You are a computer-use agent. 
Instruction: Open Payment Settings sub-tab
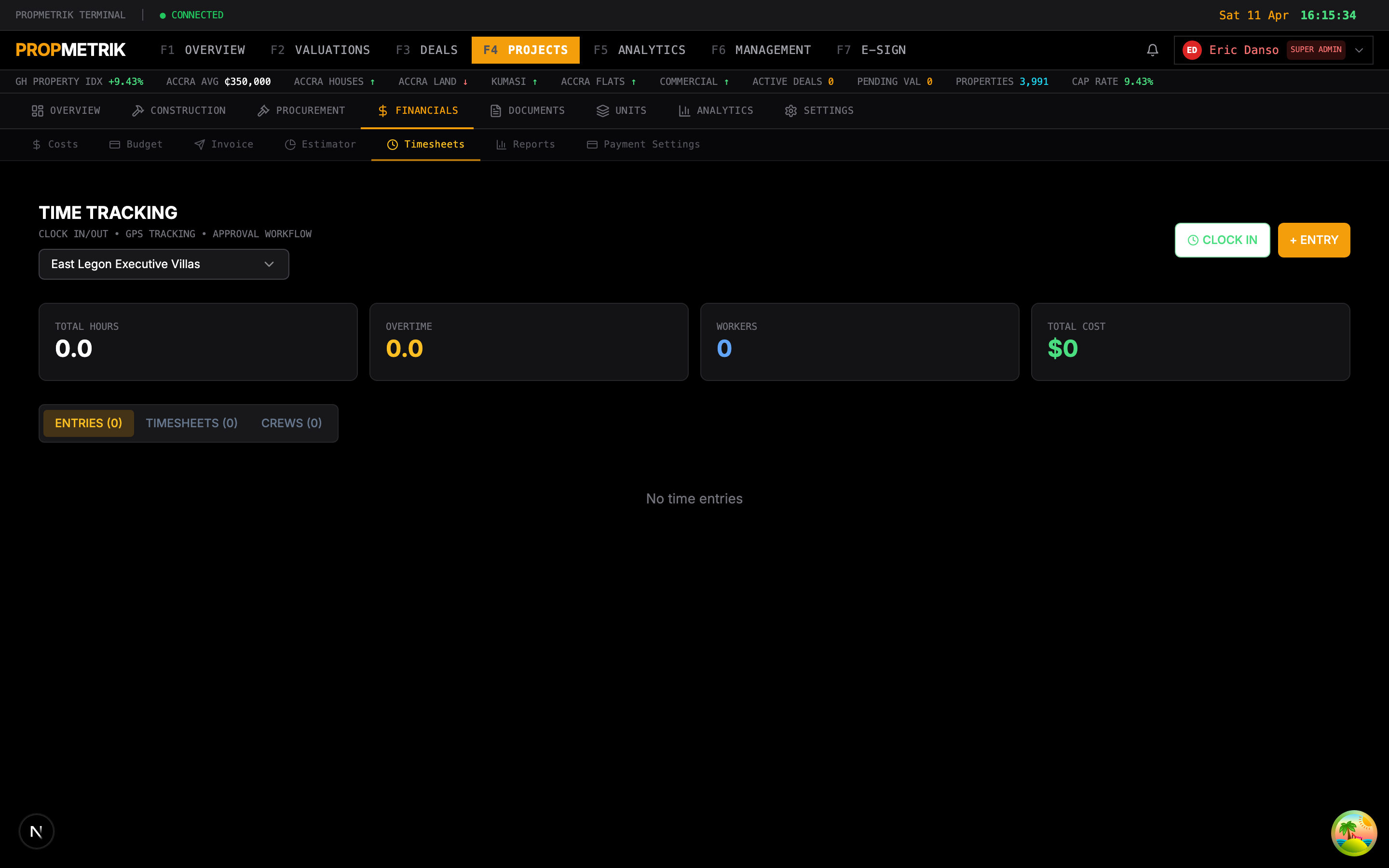tap(643, 145)
